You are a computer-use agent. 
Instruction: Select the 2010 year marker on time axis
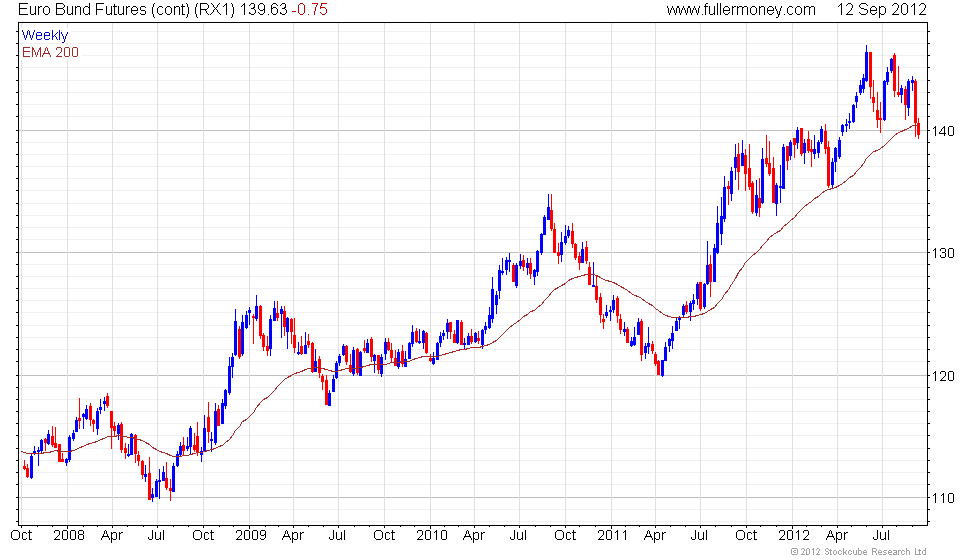click(x=431, y=535)
